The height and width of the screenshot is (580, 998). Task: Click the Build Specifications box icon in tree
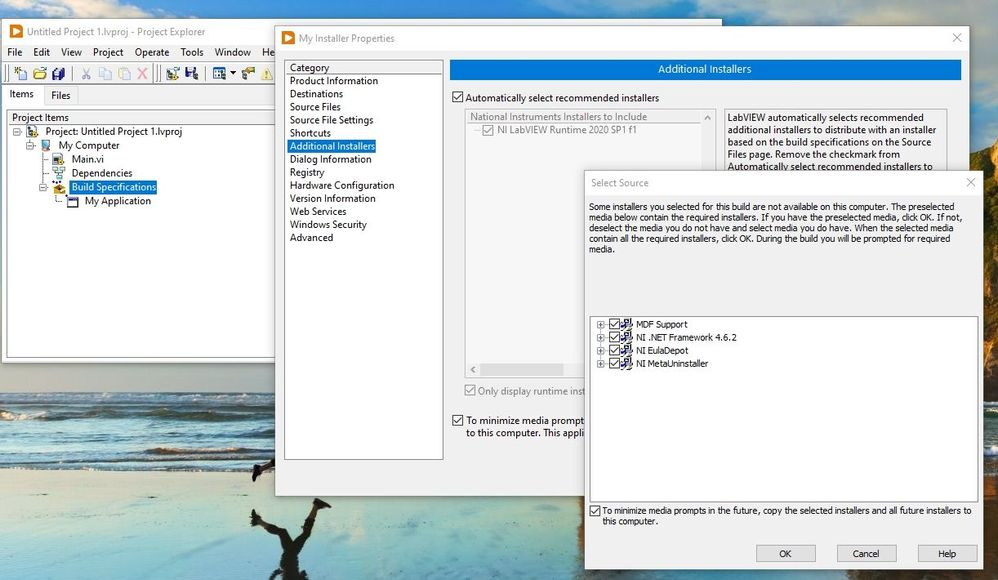click(x=59, y=187)
